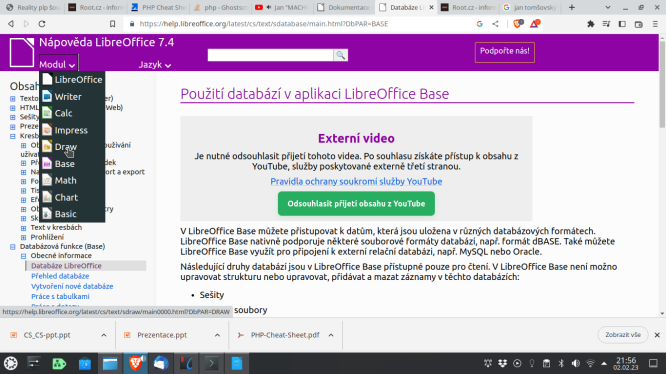The width and height of the screenshot is (666, 374).
Task: Click the share page icon
Action: (x=495, y=24)
